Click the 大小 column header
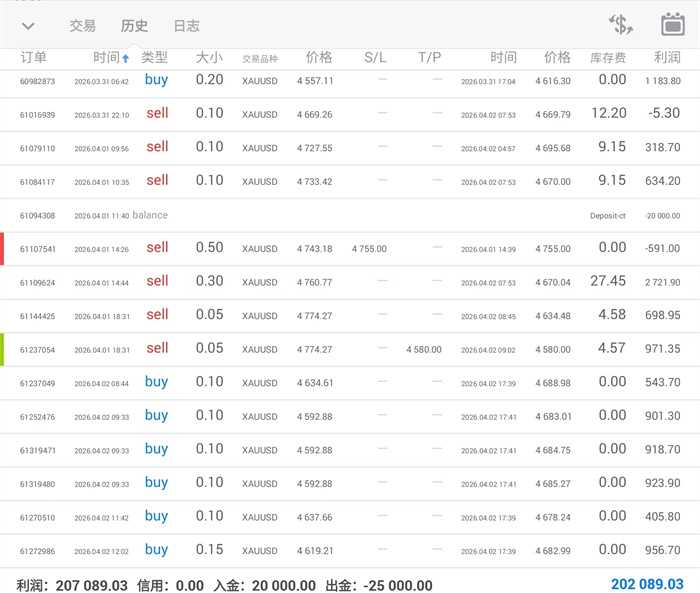Screen dimensions: 700x593 coord(209,58)
